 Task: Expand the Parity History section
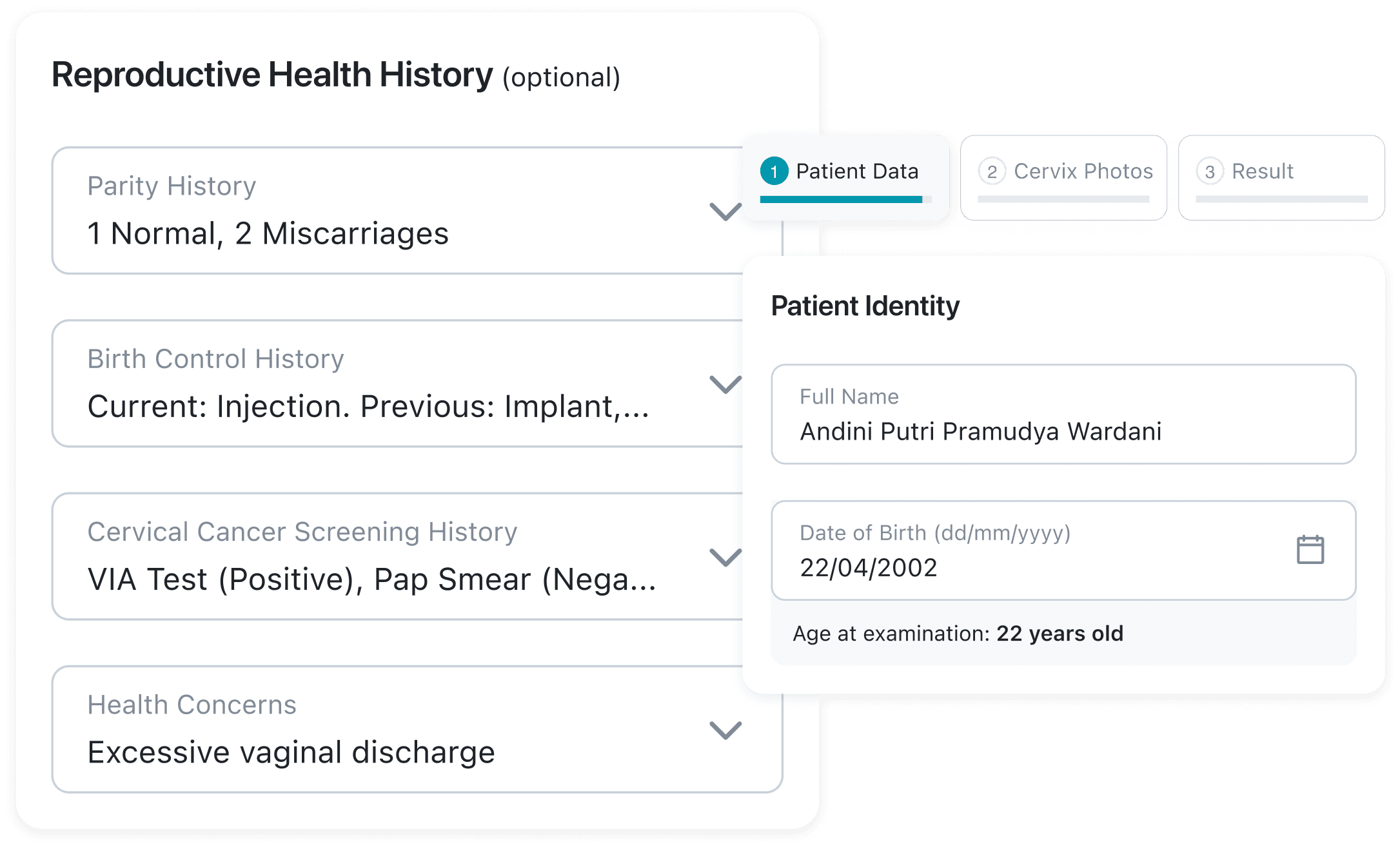(724, 213)
